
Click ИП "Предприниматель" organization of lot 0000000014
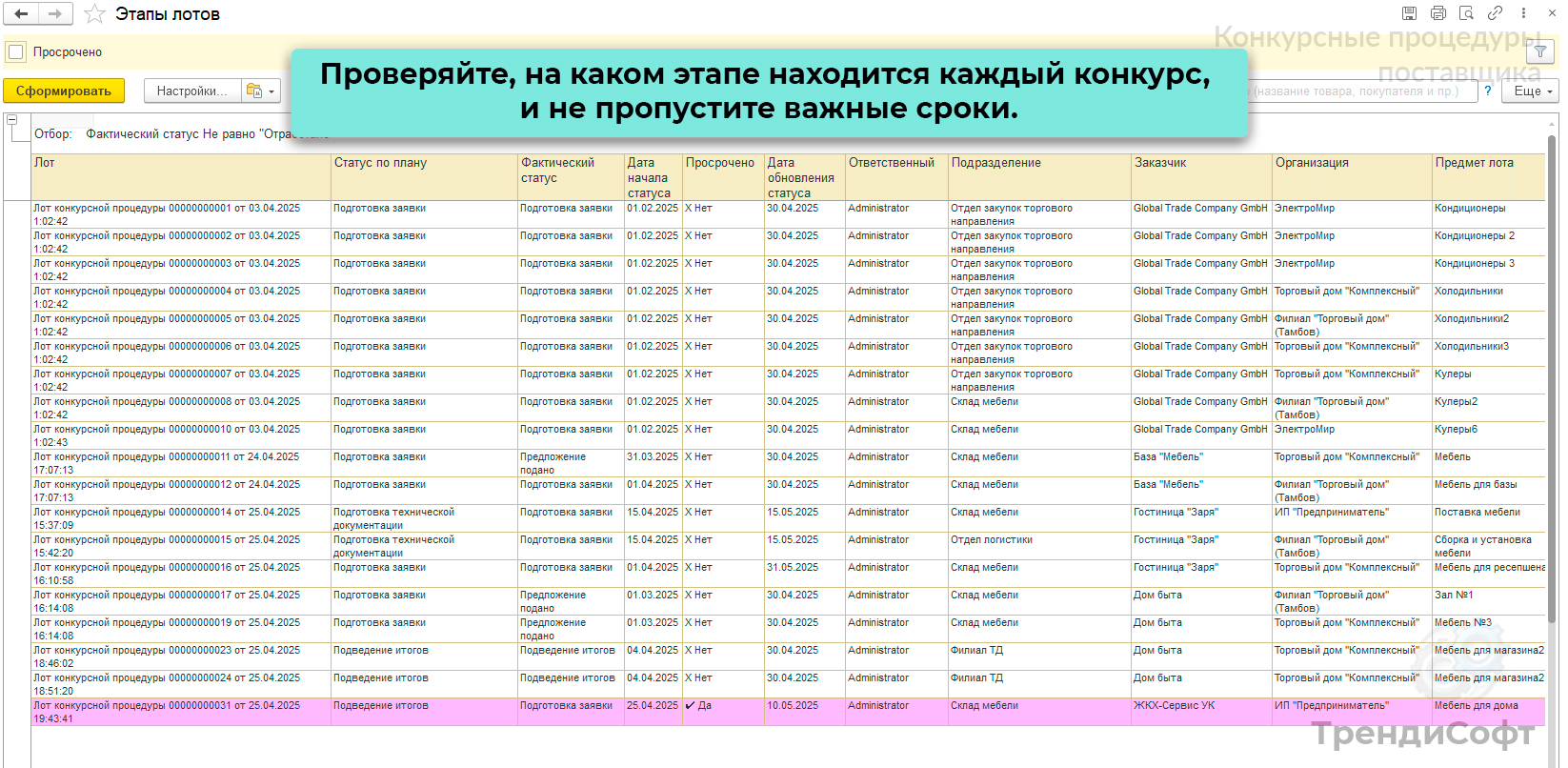tap(1352, 518)
